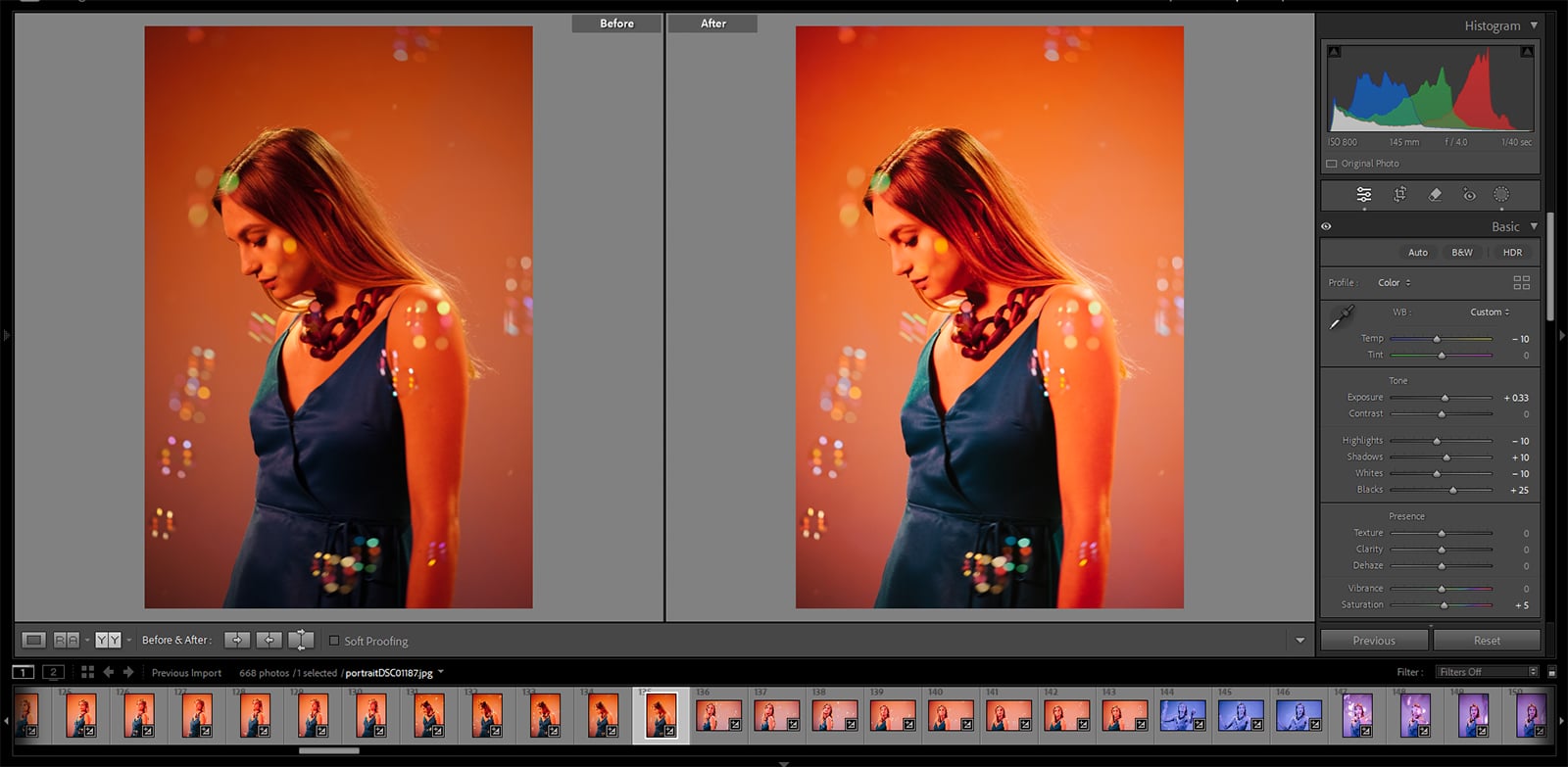The height and width of the screenshot is (767, 1568).
Task: Open the Red Eye correction tool
Action: (1469, 194)
